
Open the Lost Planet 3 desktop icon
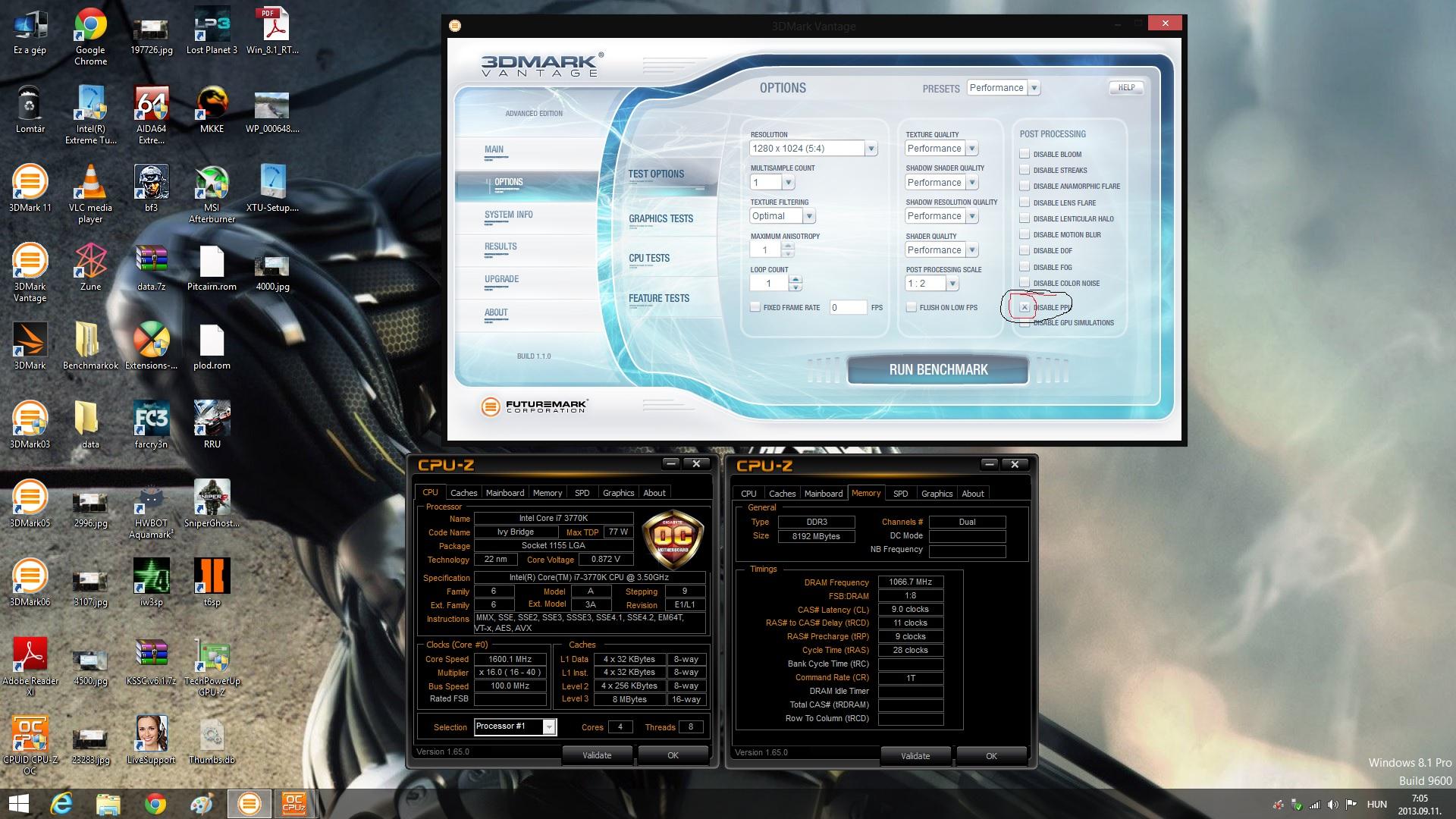212,32
